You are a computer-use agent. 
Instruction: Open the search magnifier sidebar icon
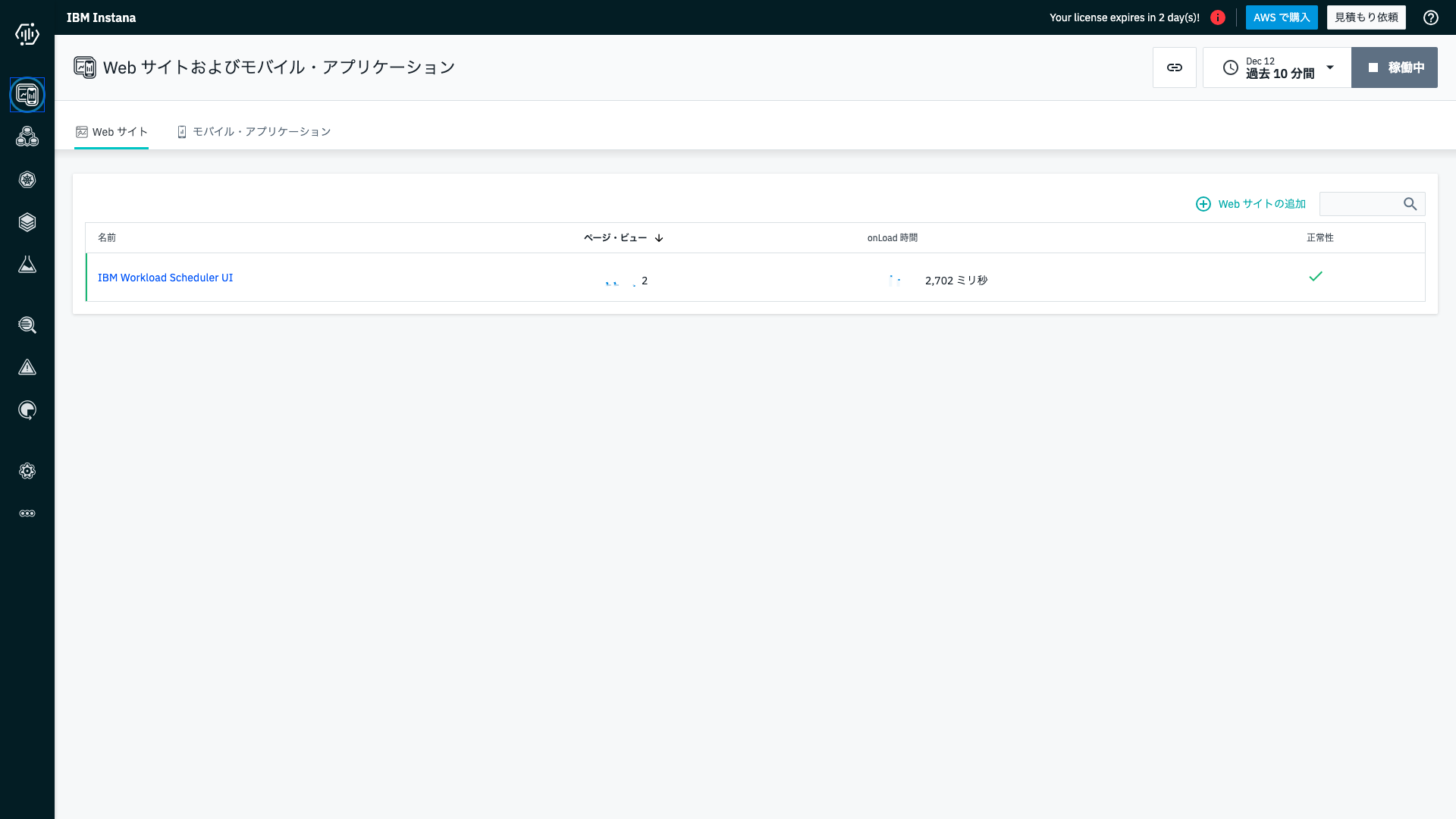pyautogui.click(x=27, y=325)
